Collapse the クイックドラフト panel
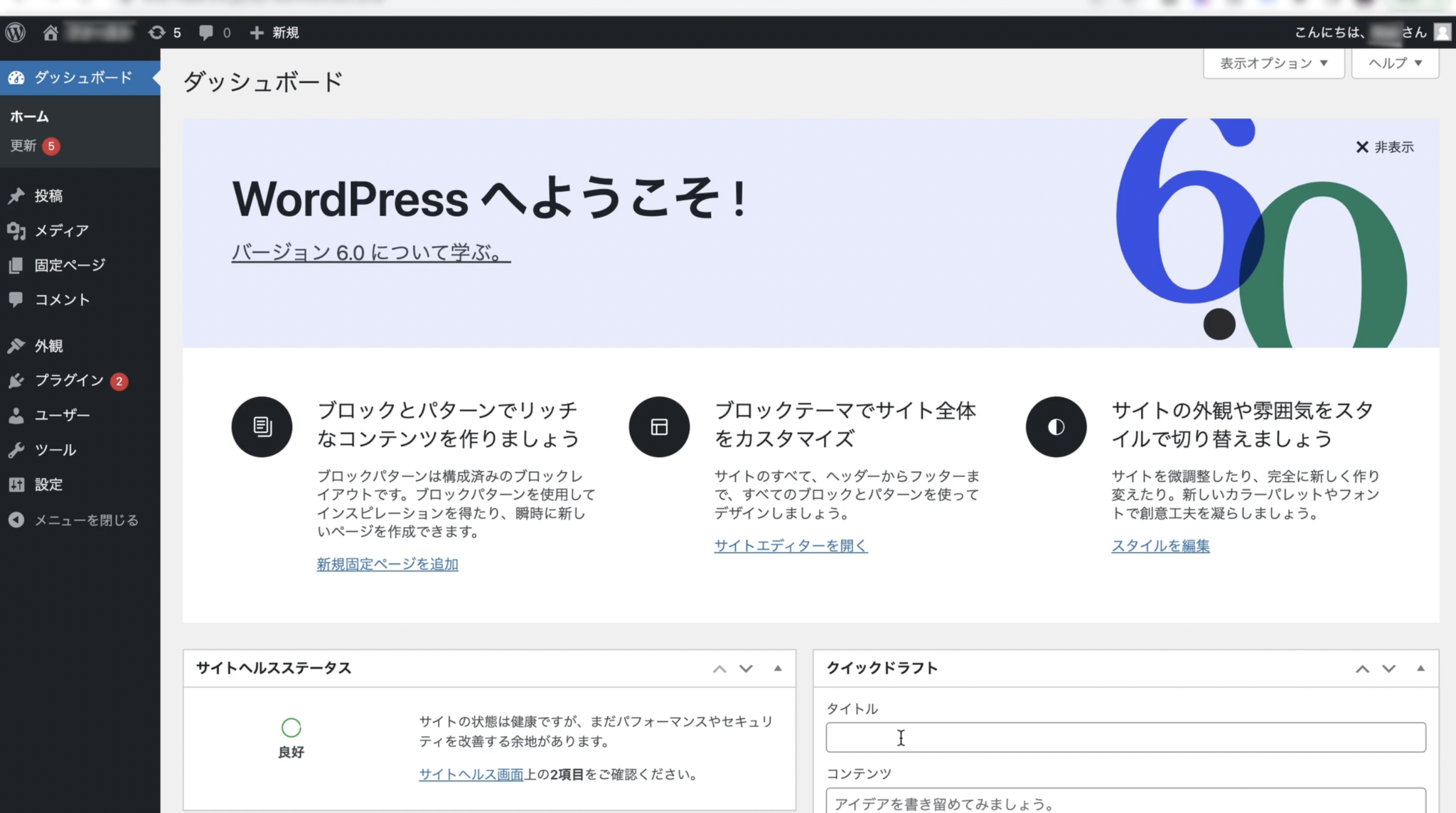The height and width of the screenshot is (813, 1456). pos(1420,668)
